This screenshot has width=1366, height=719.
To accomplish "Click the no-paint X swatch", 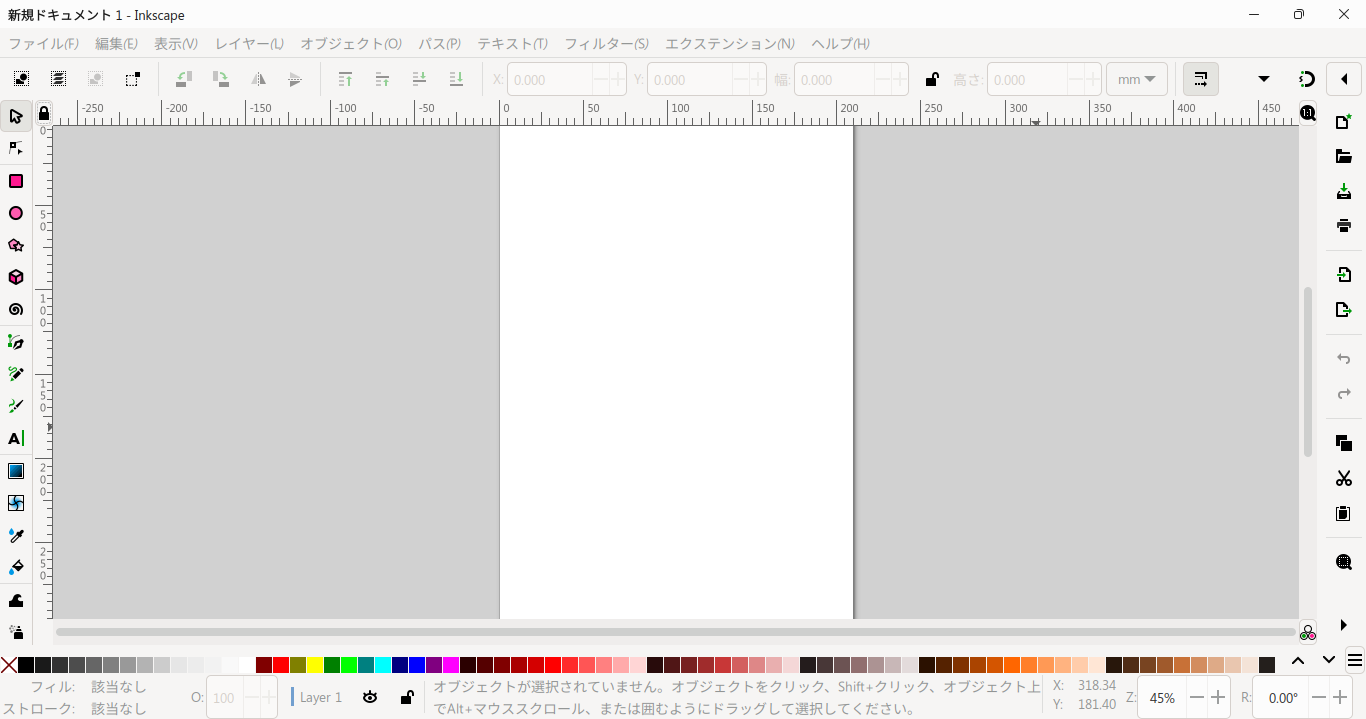I will coord(9,665).
